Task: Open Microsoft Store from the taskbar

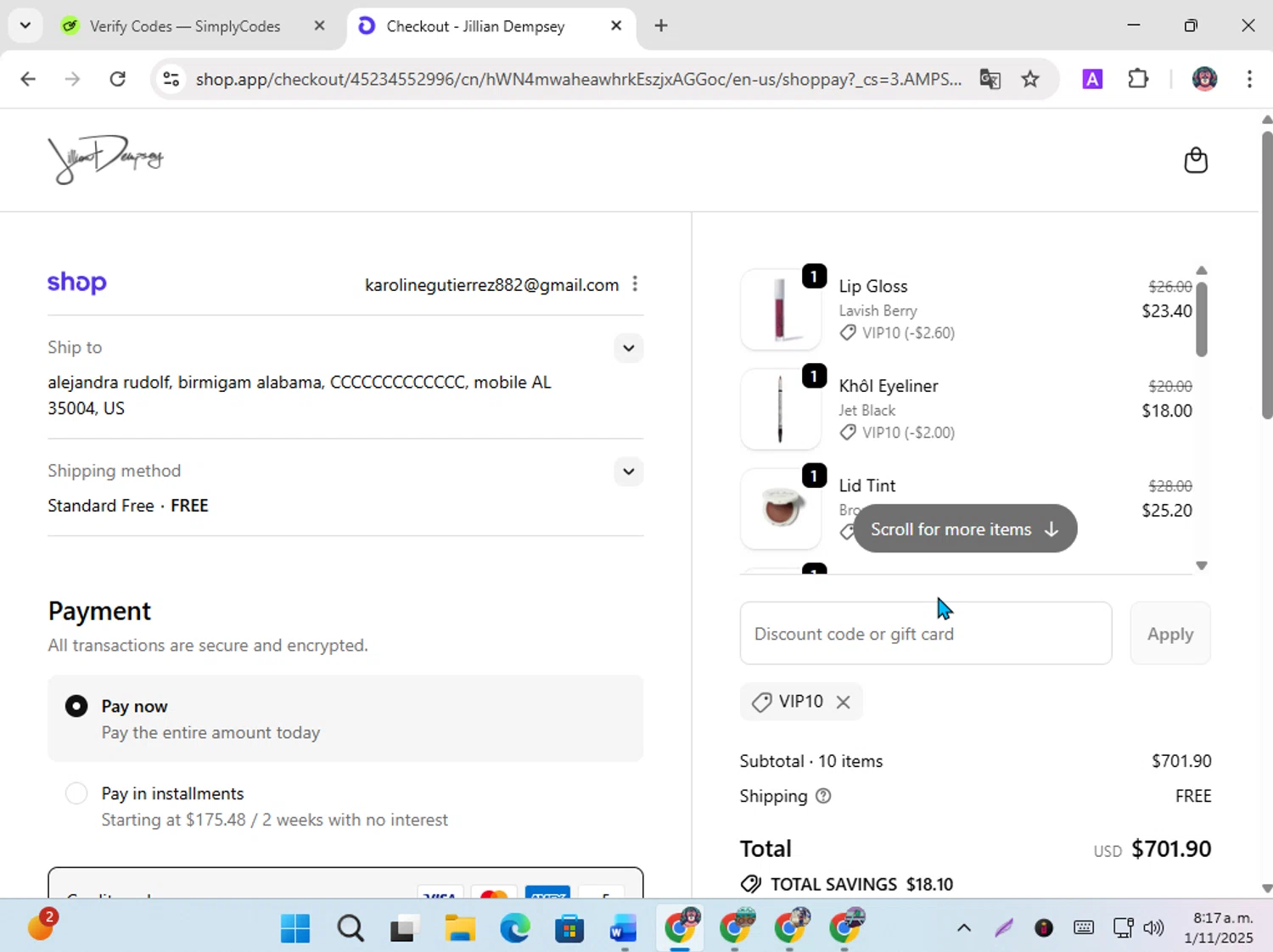Action: (569, 928)
